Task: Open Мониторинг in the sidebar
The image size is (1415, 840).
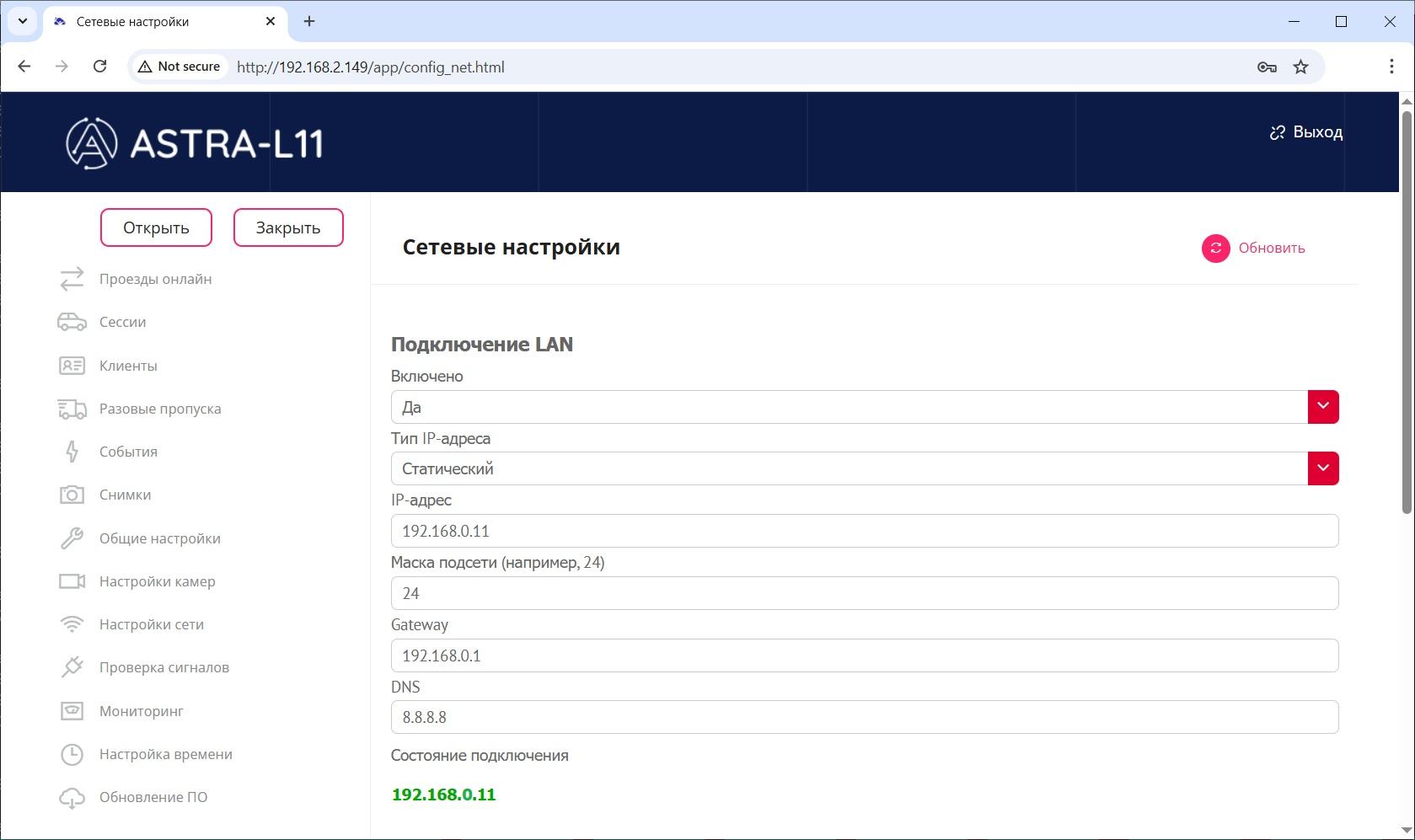Action: (x=142, y=711)
